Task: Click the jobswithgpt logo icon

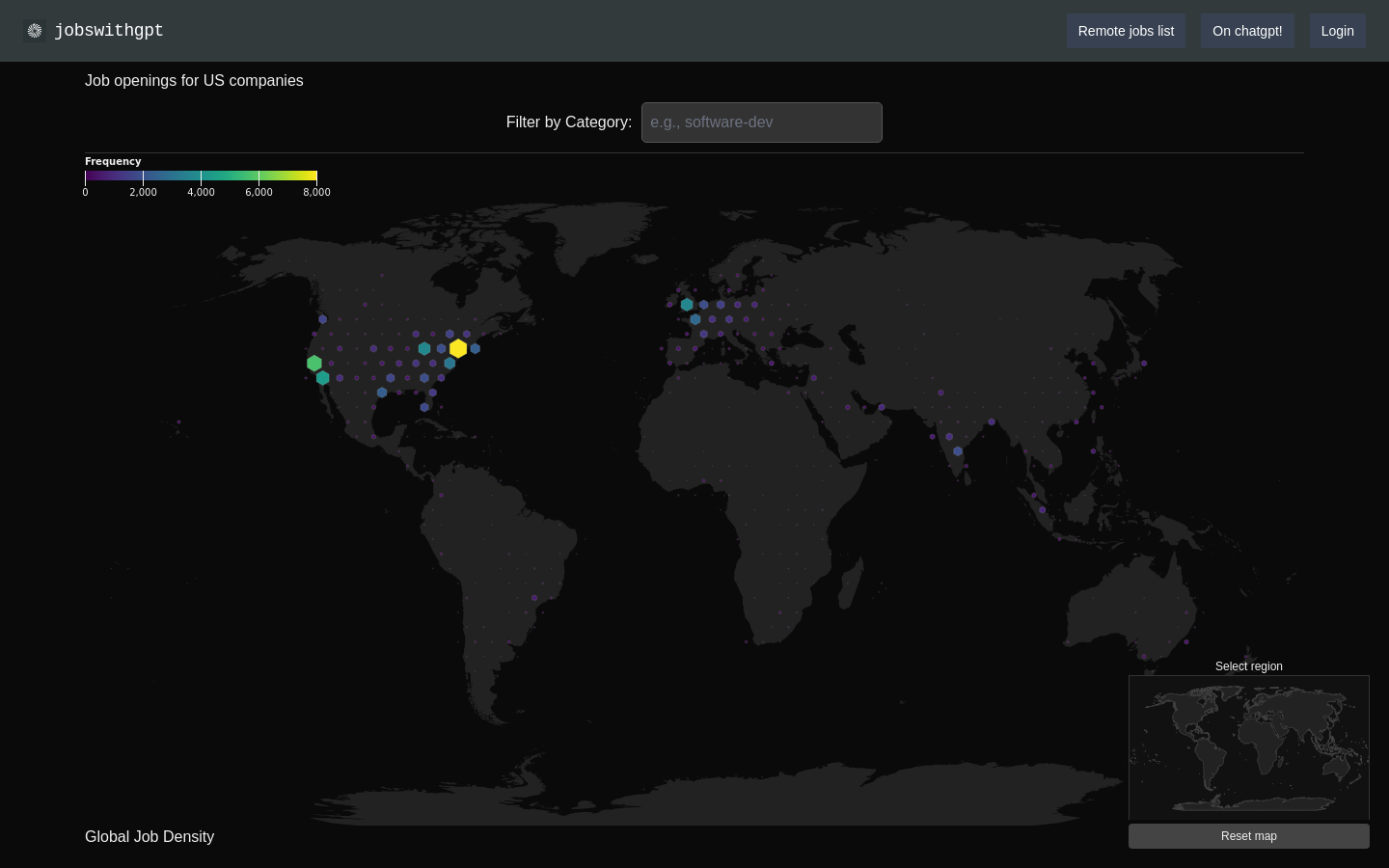Action: (x=35, y=31)
